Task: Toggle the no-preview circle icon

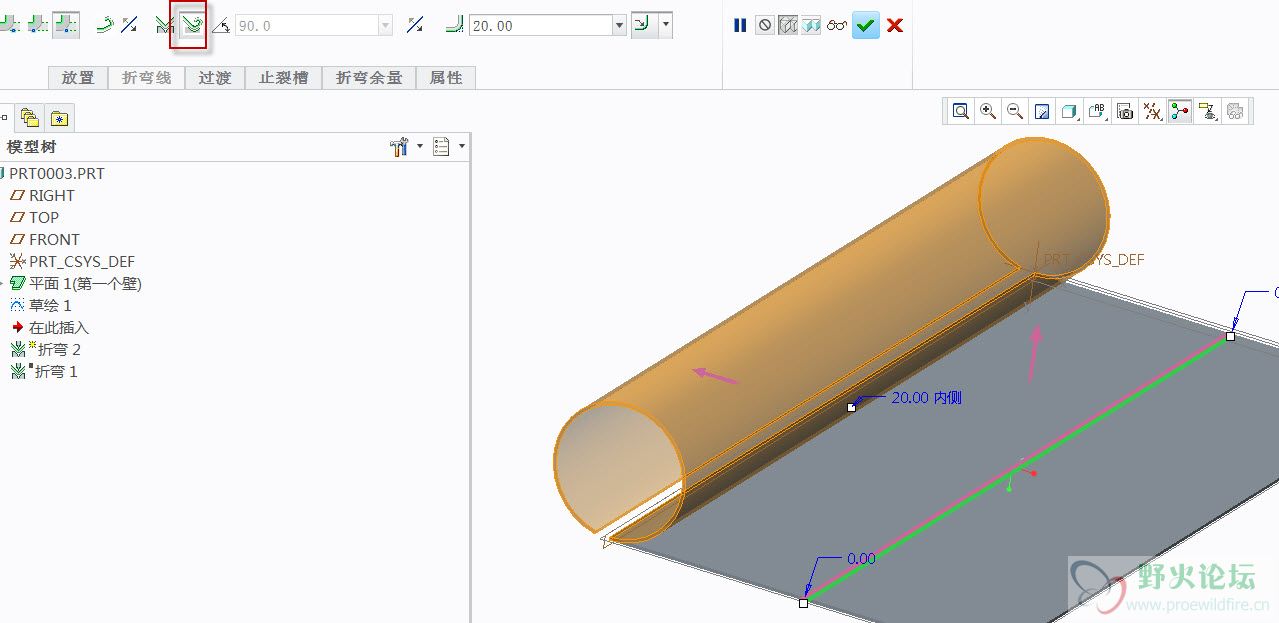Action: 765,26
